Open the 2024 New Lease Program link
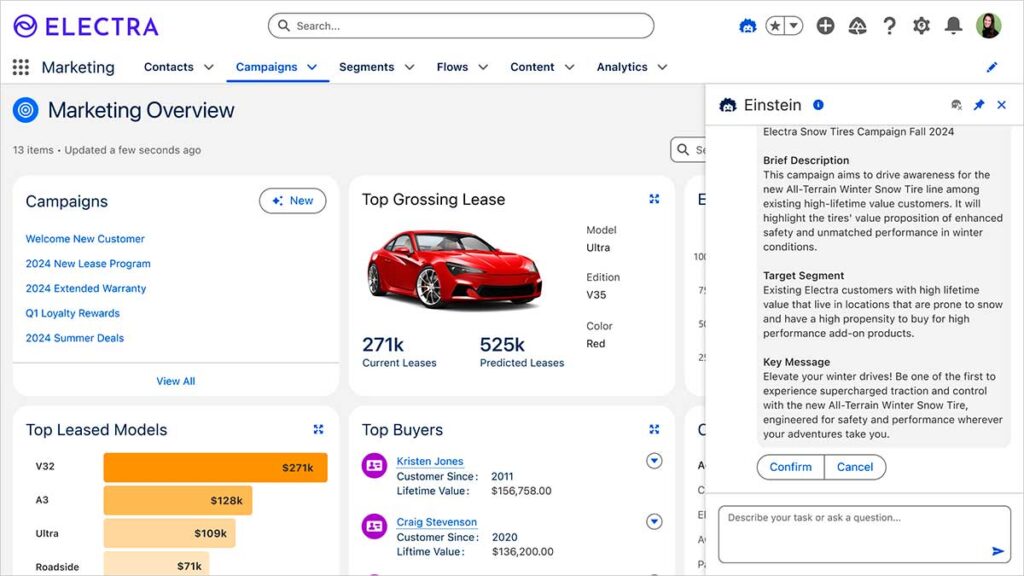 [88, 264]
